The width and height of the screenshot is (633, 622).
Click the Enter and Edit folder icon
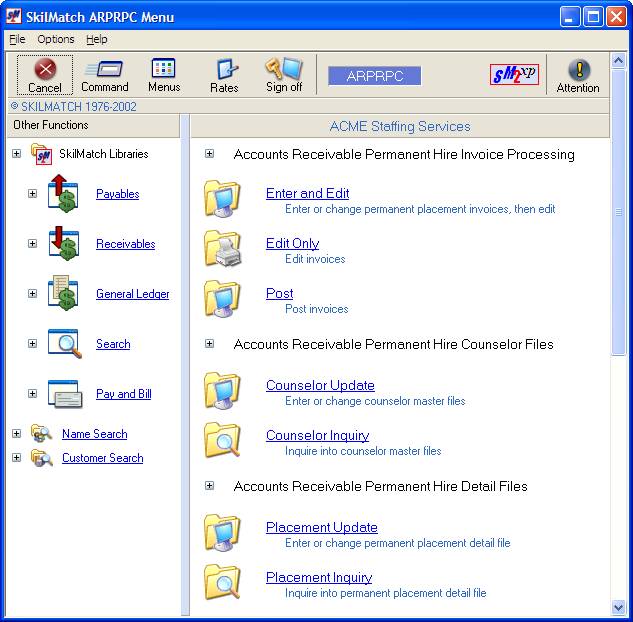[x=222, y=199]
